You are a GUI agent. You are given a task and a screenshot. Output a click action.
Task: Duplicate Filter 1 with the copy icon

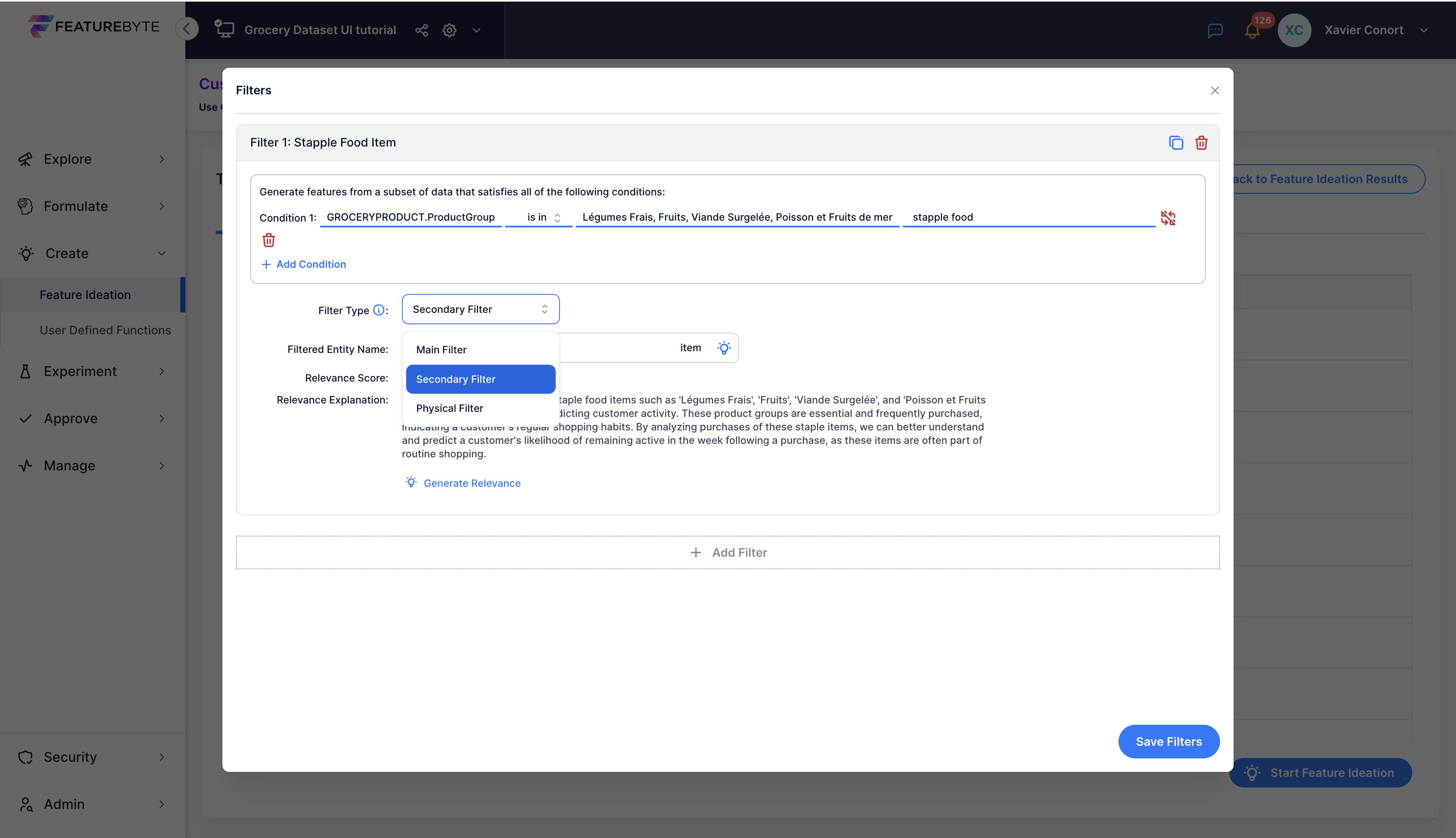click(x=1175, y=143)
